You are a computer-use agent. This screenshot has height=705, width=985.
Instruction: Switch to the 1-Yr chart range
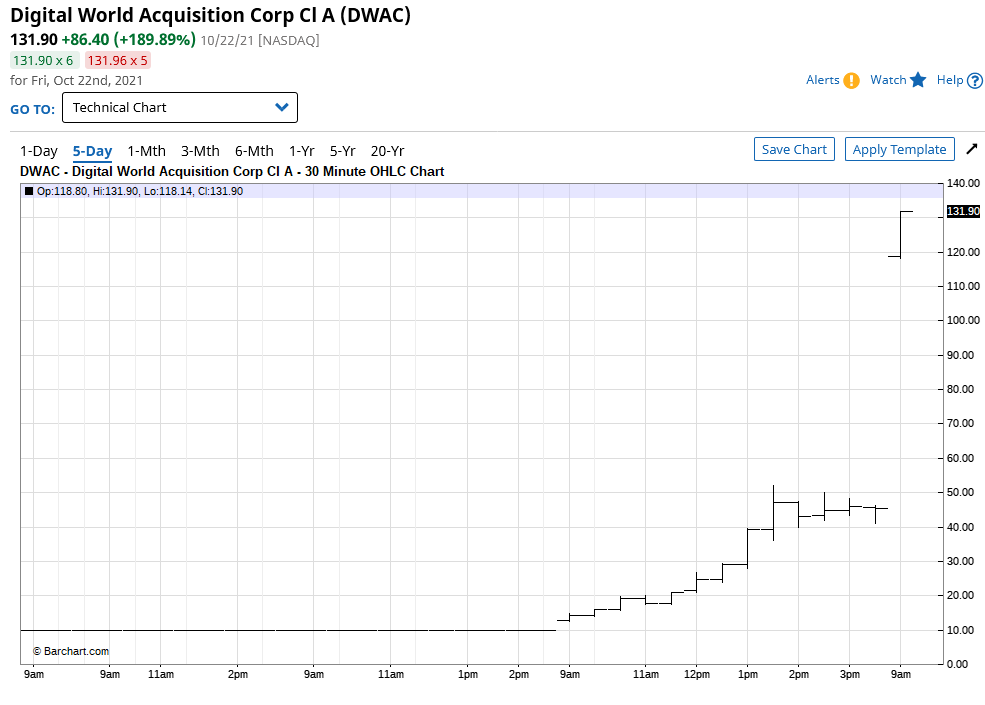pos(302,151)
